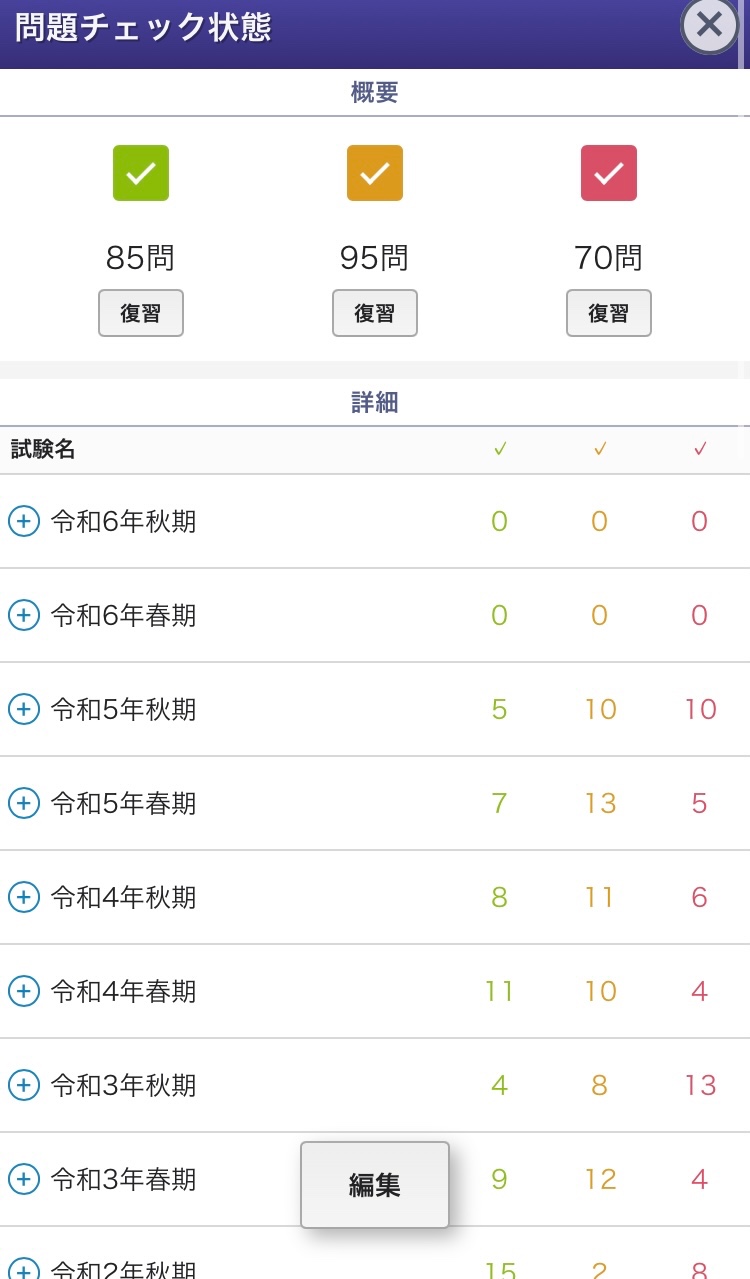Click green checkmark column header in 詳細 table

click(500, 450)
